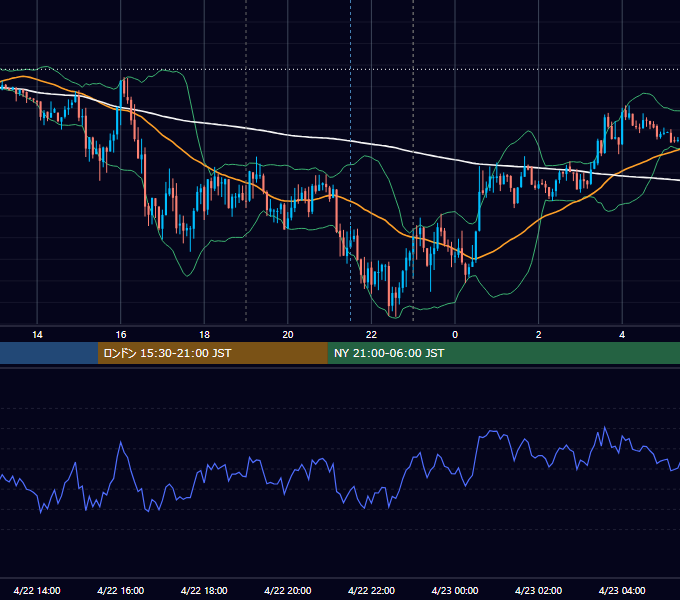Click the 18 hour axis label
680x600 pixels.
coord(204,335)
